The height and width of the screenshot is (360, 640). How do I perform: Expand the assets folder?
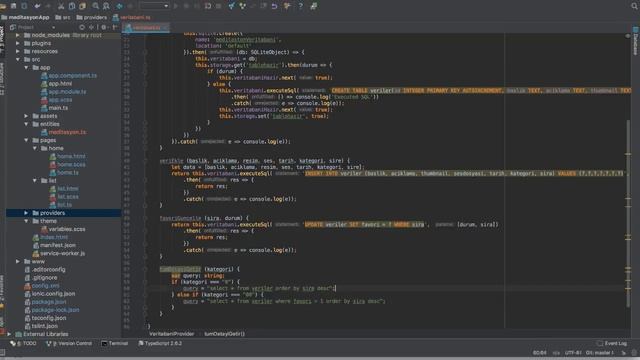[x=27, y=116]
